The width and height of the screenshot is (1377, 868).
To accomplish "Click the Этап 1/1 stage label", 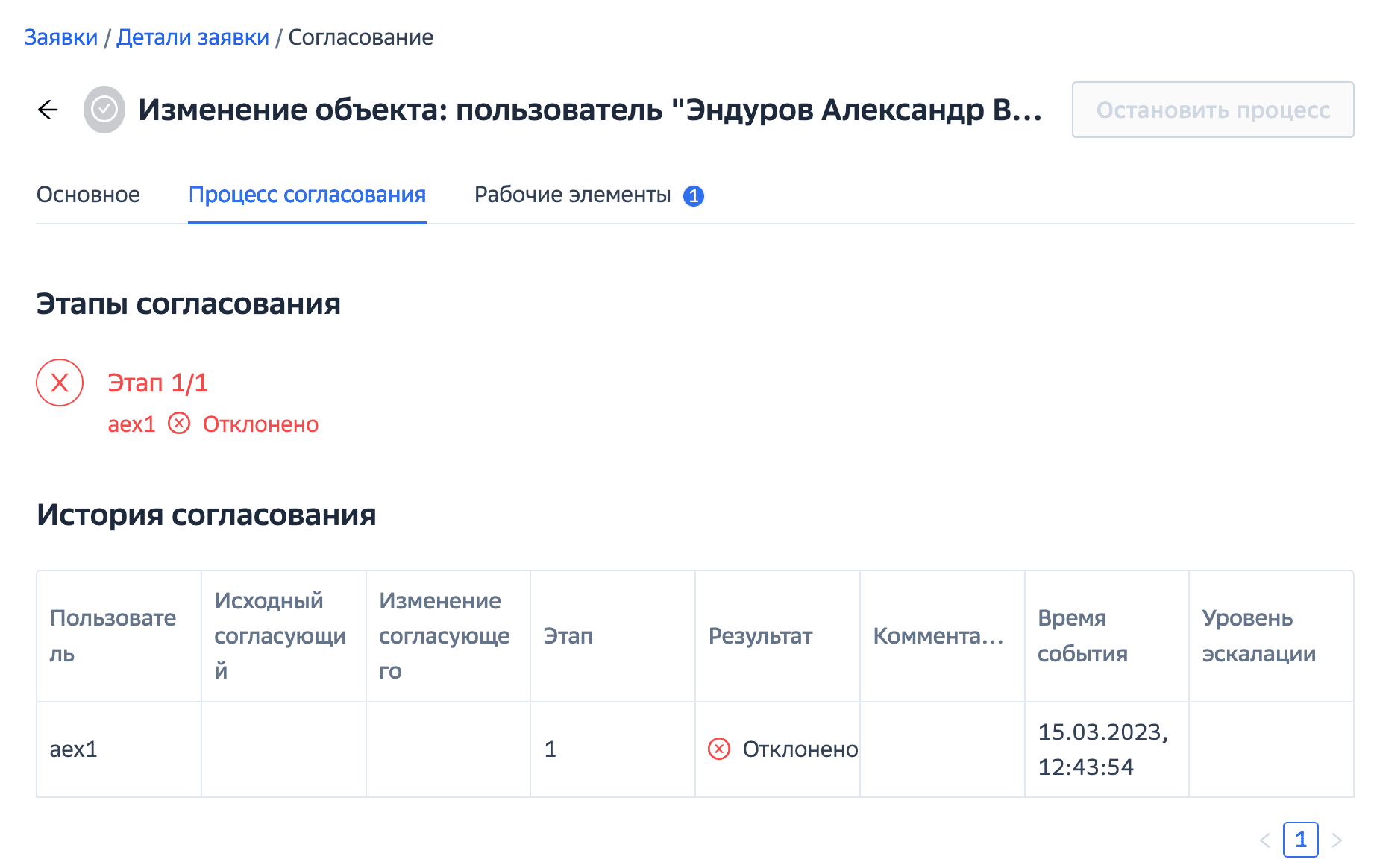I will [x=158, y=383].
